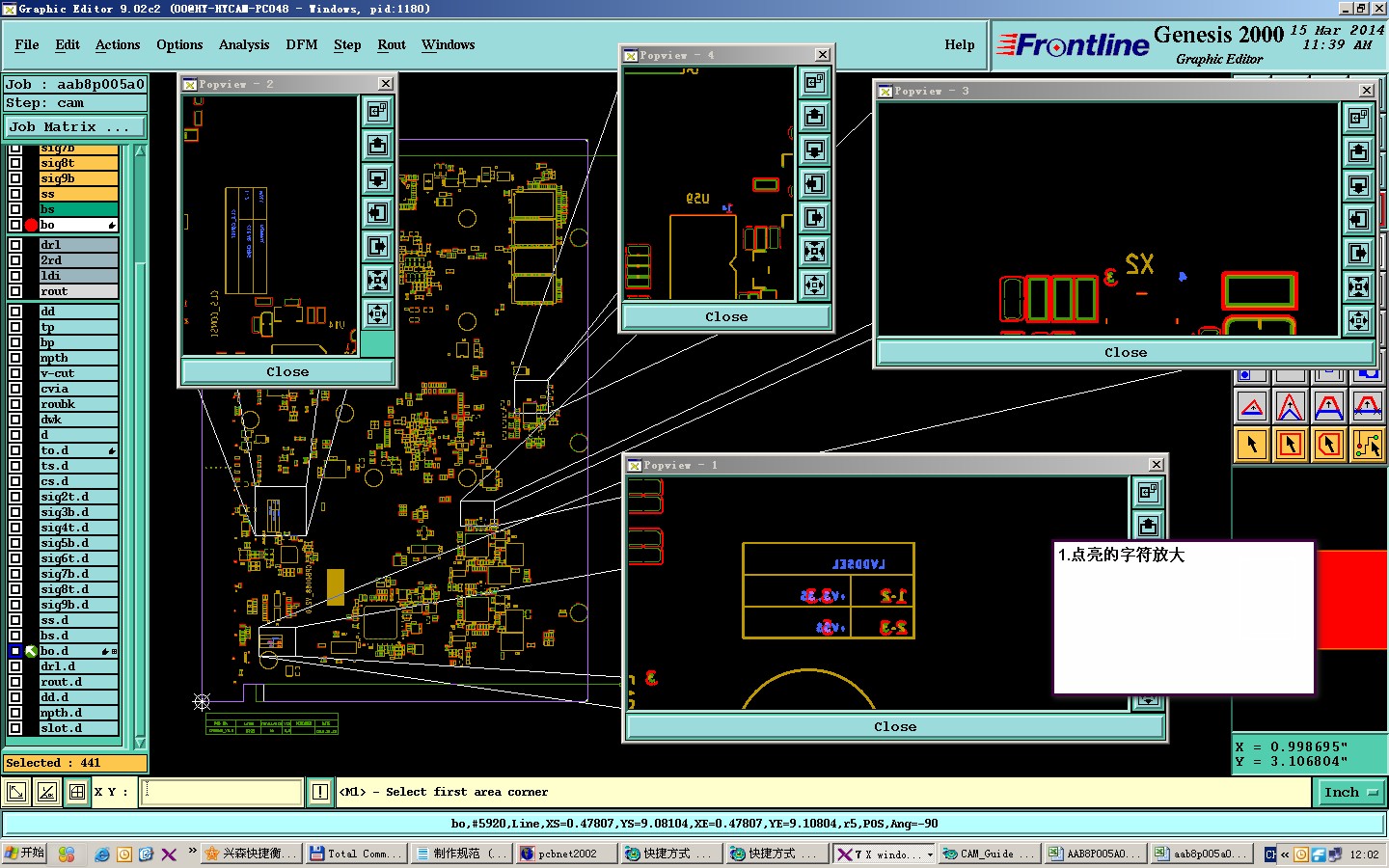Click layer list scrollbar up arrow
This screenshot has height=868, width=1389.
(x=140, y=151)
